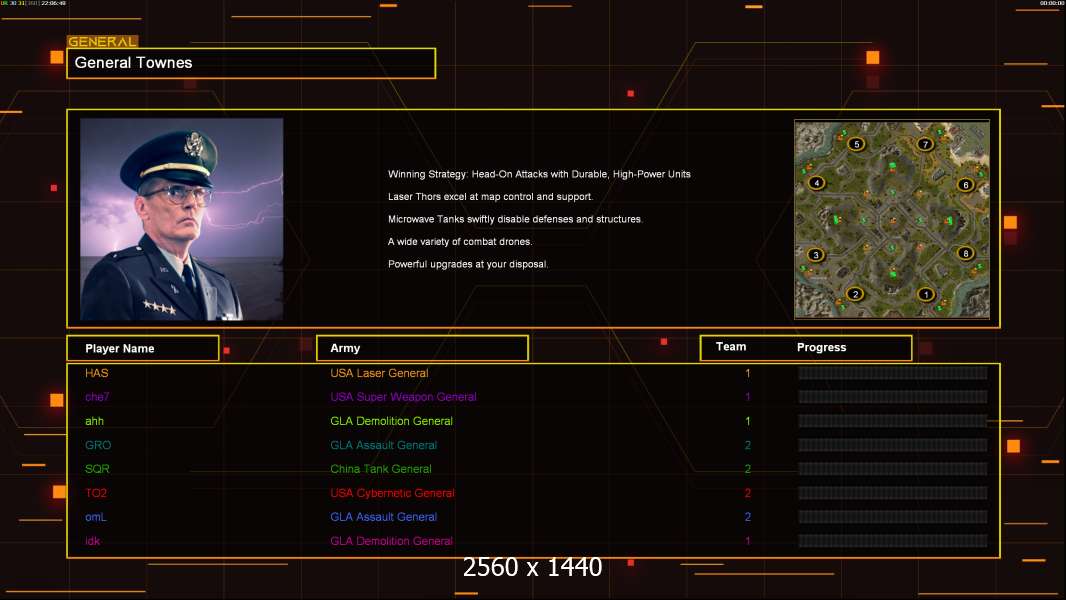Click the loading progress bar for idk
Viewport: 1066px width, 600px height.
click(x=893, y=541)
